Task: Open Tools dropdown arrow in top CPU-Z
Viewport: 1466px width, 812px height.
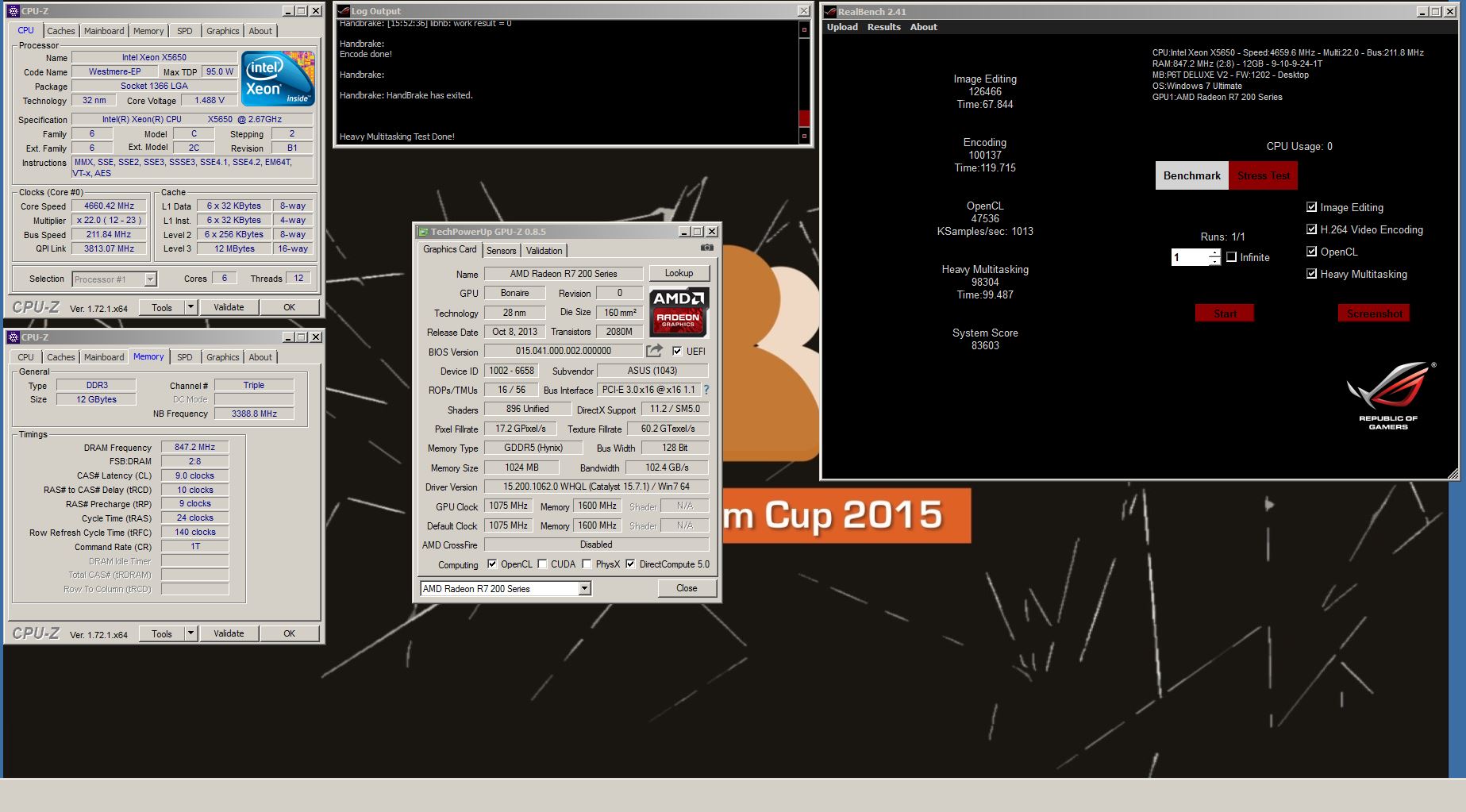Action: (x=190, y=307)
